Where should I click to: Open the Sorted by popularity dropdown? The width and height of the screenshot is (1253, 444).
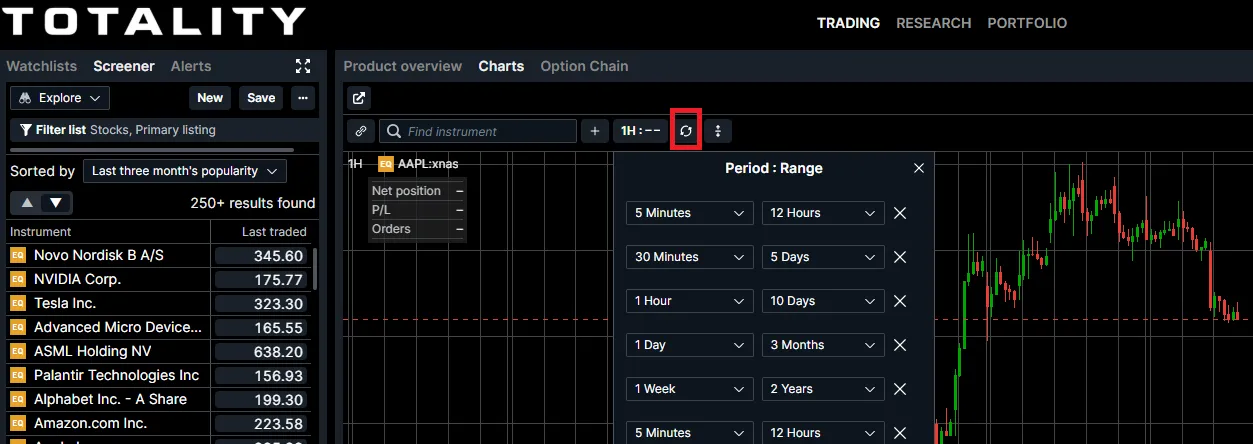(x=185, y=171)
